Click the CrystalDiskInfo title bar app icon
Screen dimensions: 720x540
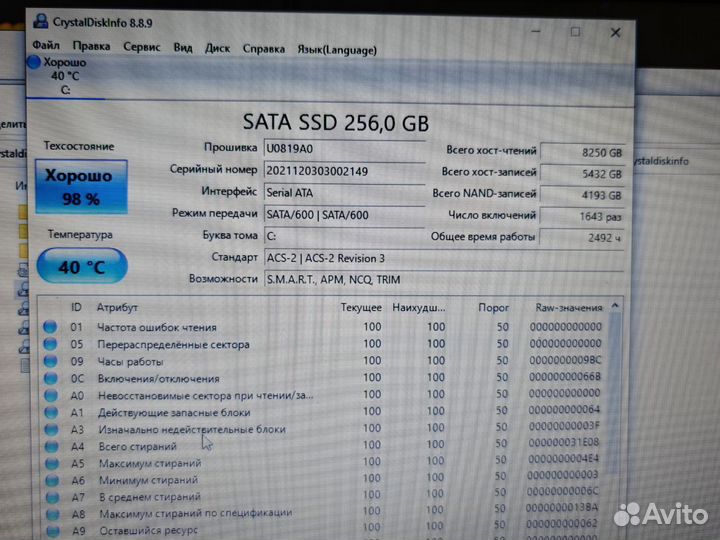coord(40,21)
